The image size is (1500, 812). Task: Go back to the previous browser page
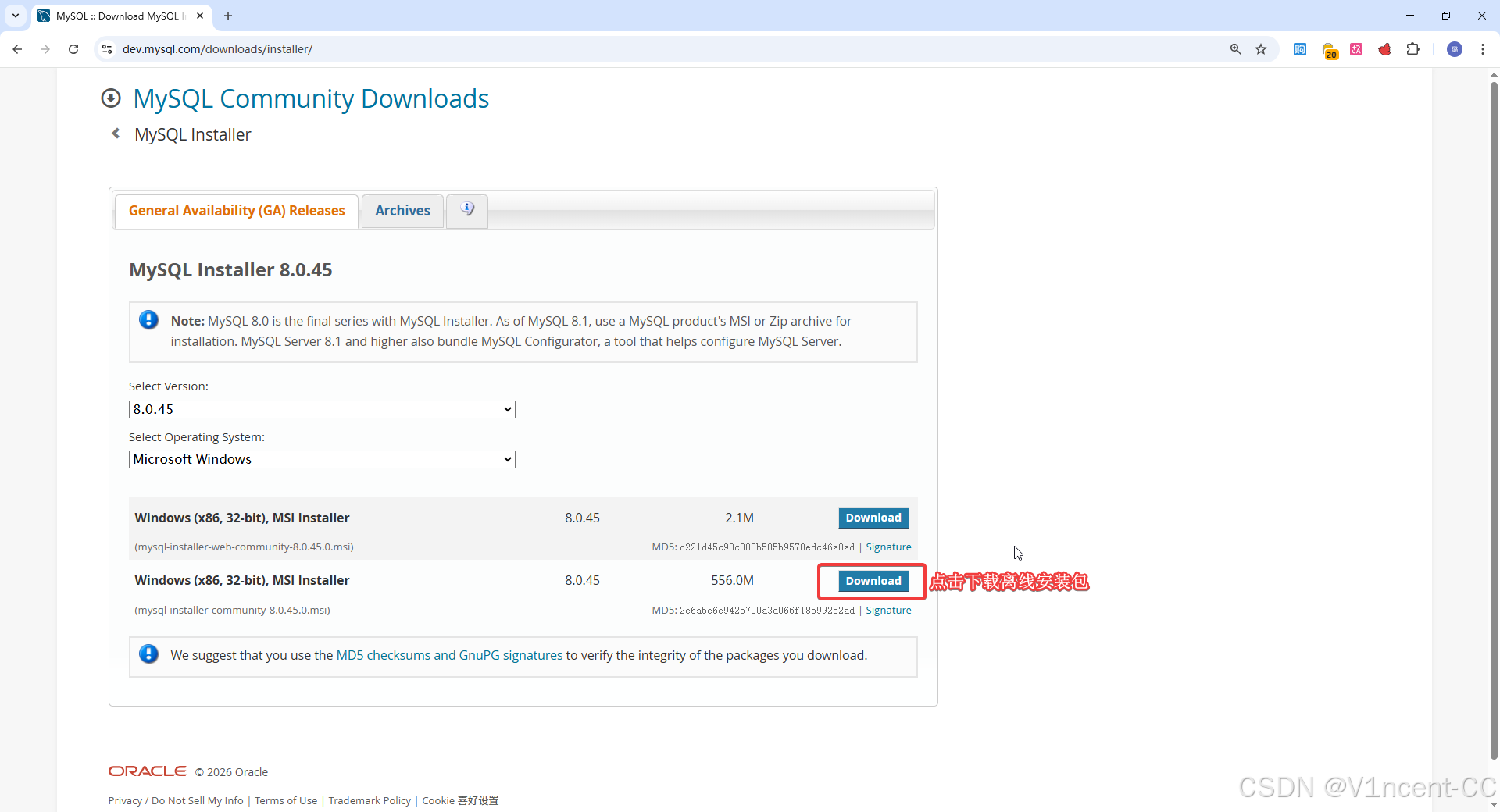[17, 49]
